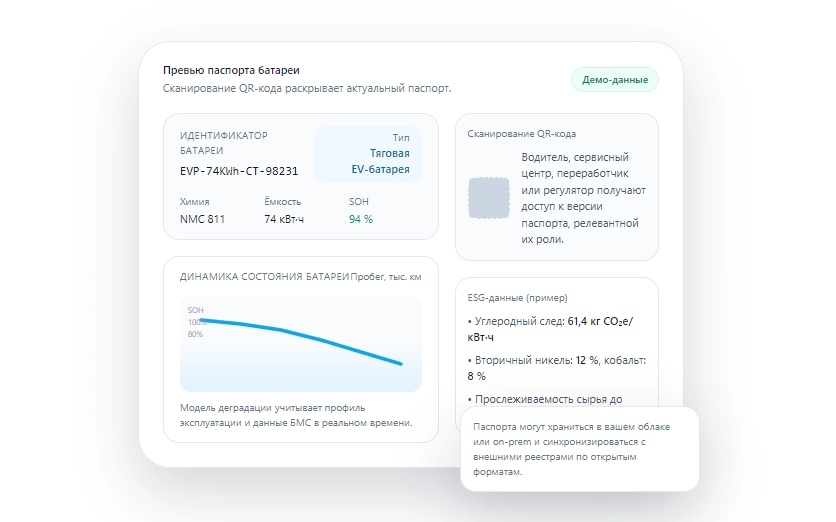Click the NMC 811 chemistry value
Screen dimensions: 836x522
(202, 219)
